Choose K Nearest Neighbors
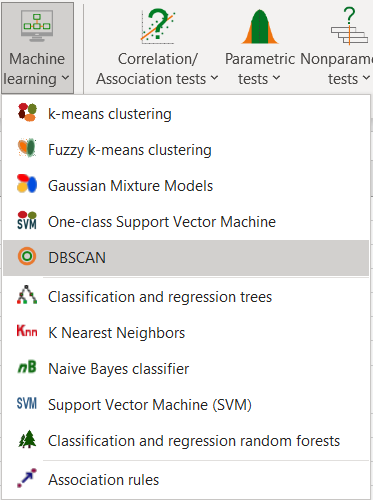 point(186,333)
